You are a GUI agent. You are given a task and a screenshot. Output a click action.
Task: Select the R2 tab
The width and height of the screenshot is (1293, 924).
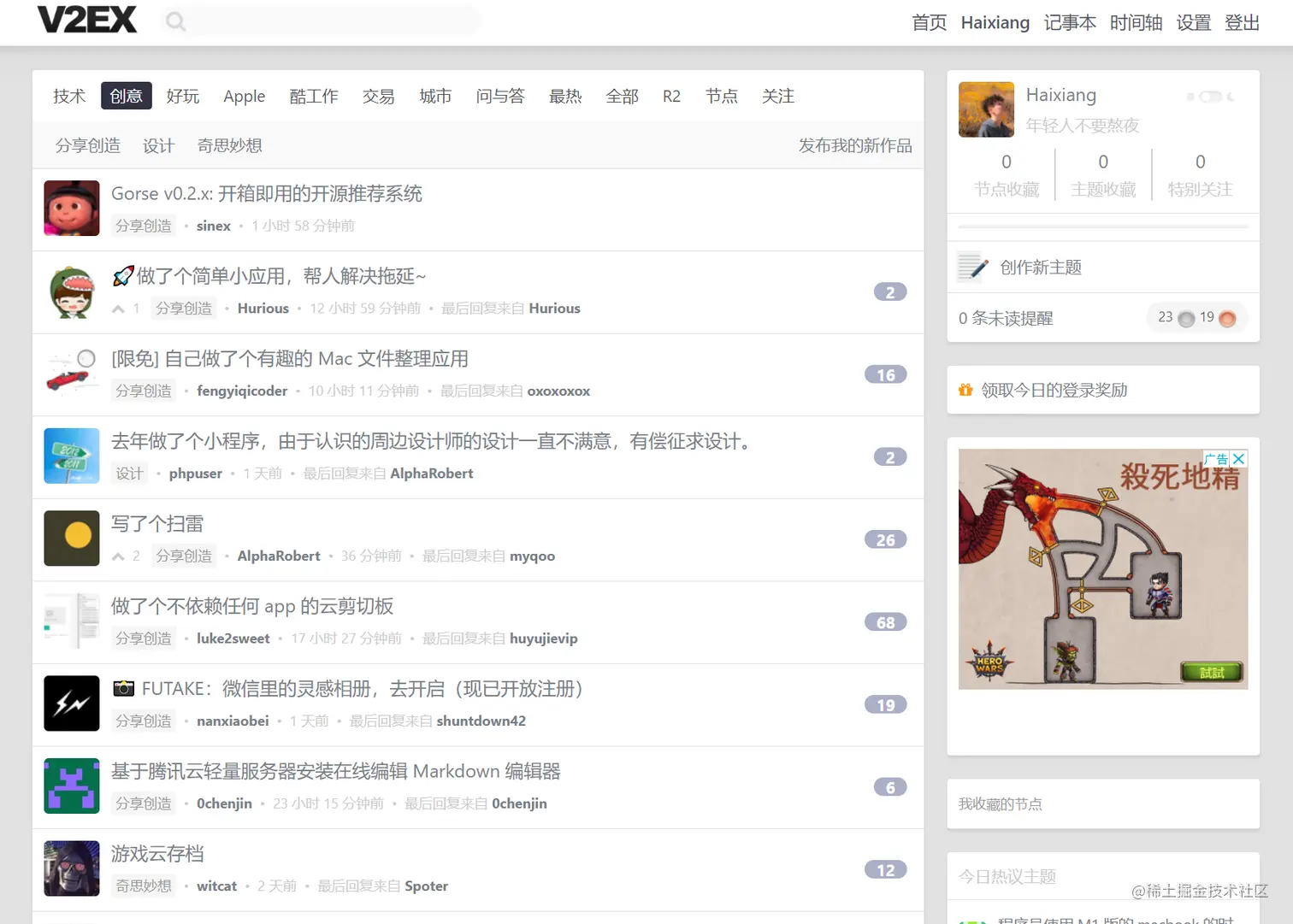(672, 96)
